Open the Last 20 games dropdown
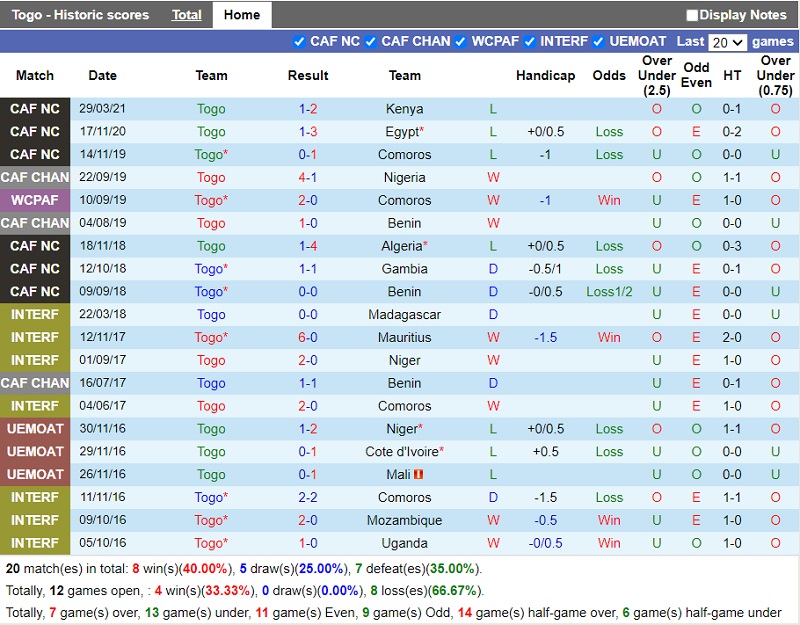 click(727, 42)
